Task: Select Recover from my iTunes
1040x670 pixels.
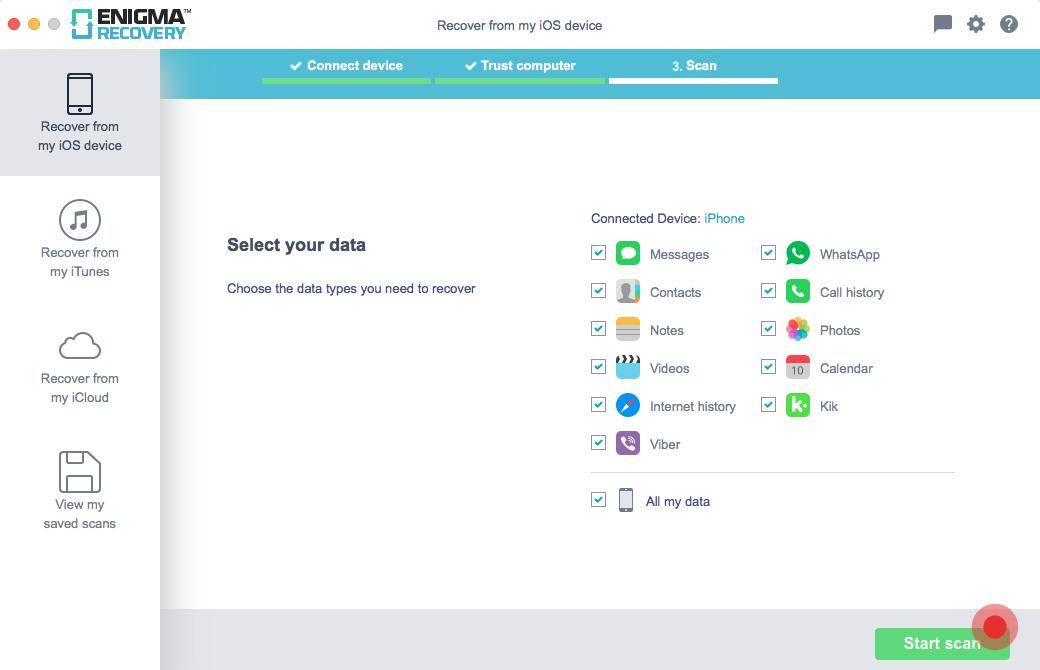Action: tap(80, 239)
